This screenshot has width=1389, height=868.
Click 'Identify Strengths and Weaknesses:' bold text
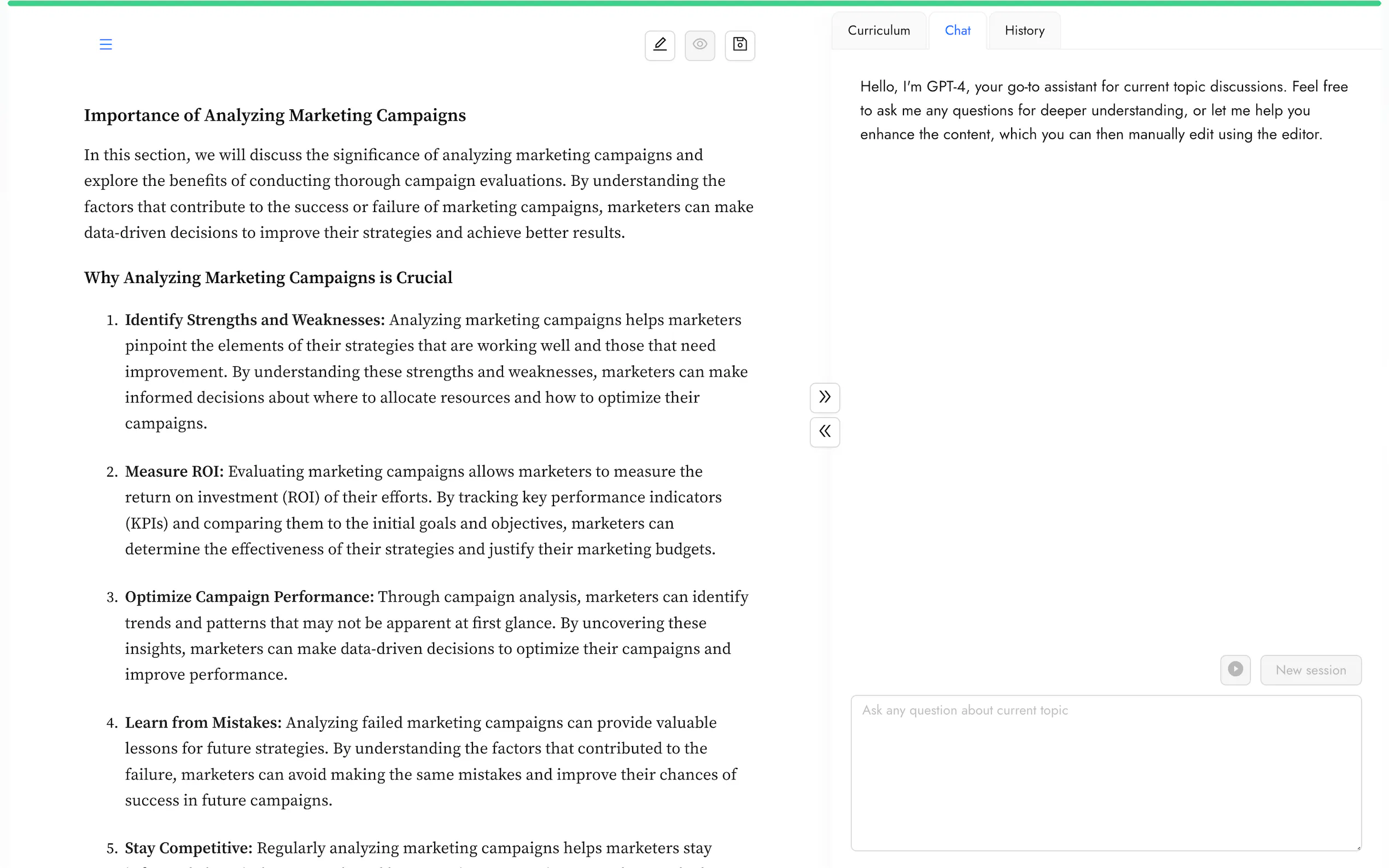click(x=254, y=320)
